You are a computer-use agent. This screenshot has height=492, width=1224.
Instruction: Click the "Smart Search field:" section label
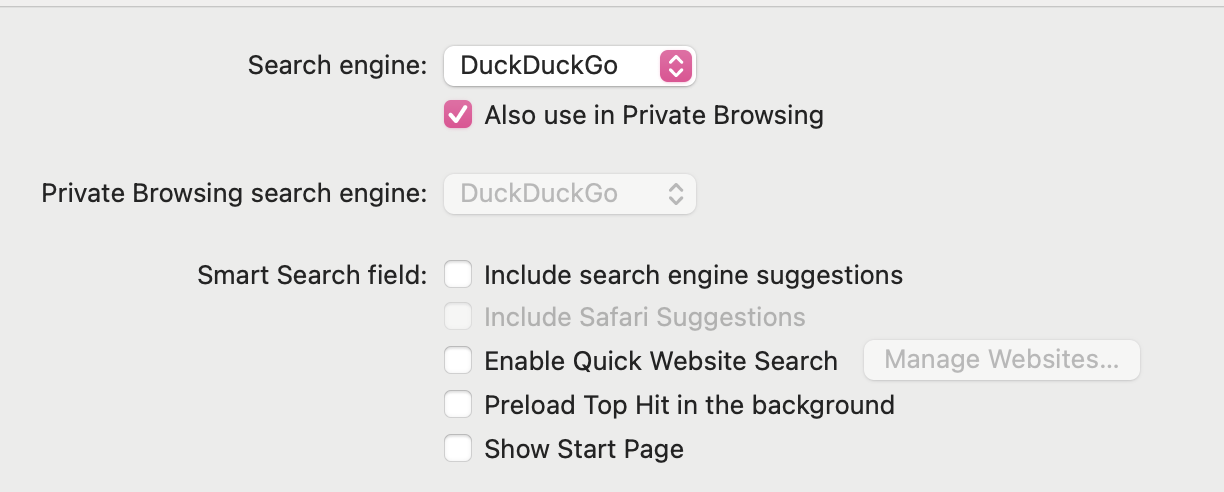(312, 275)
